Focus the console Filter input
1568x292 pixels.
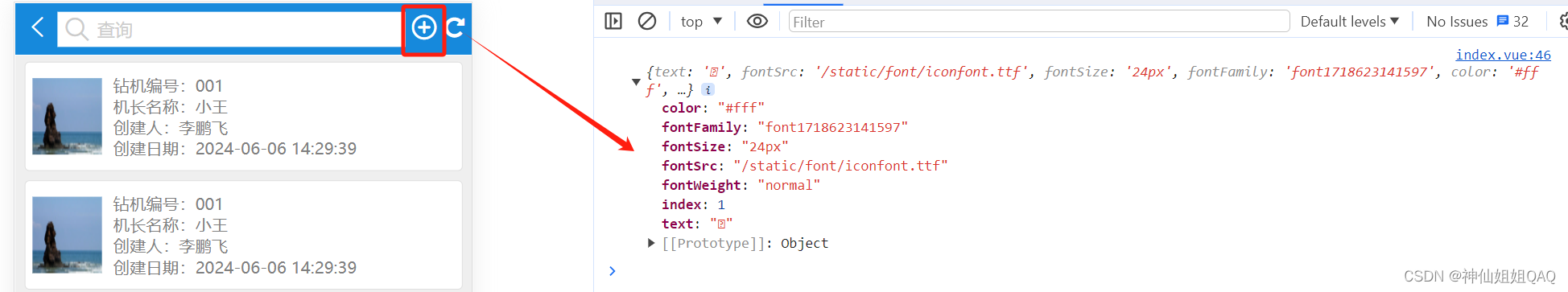coord(1038,22)
